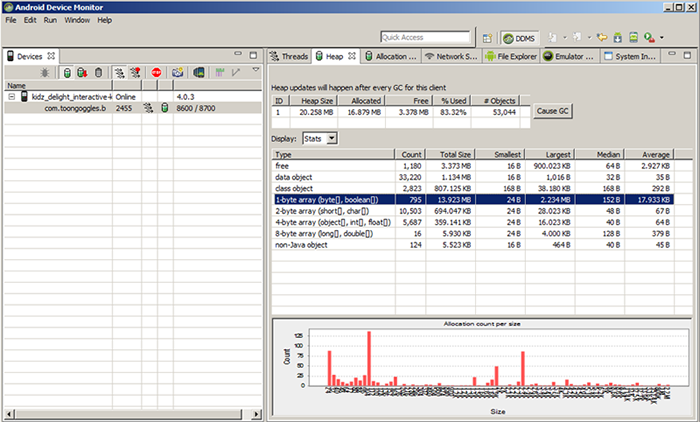Click in the Quick Access field
The image size is (700, 422).
pyautogui.click(x=425, y=37)
